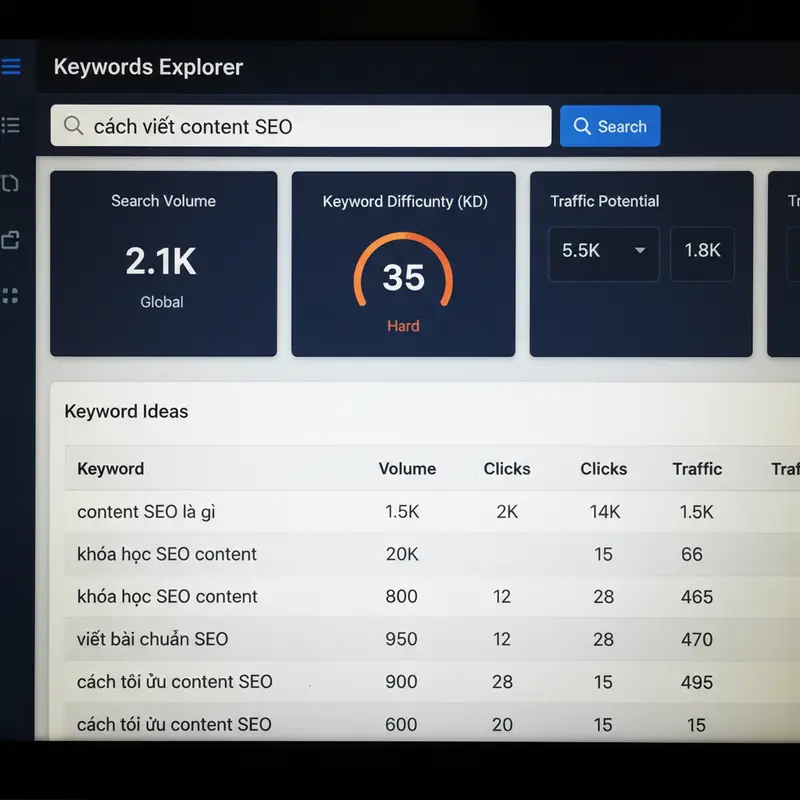Screen dimensions: 800x800
Task: Click the orange Keyword Difficulty gauge
Action: coord(403,273)
